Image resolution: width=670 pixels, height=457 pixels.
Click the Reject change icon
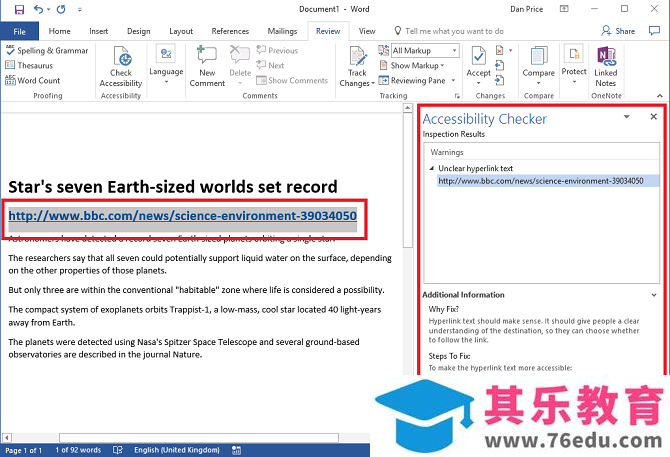coord(500,50)
